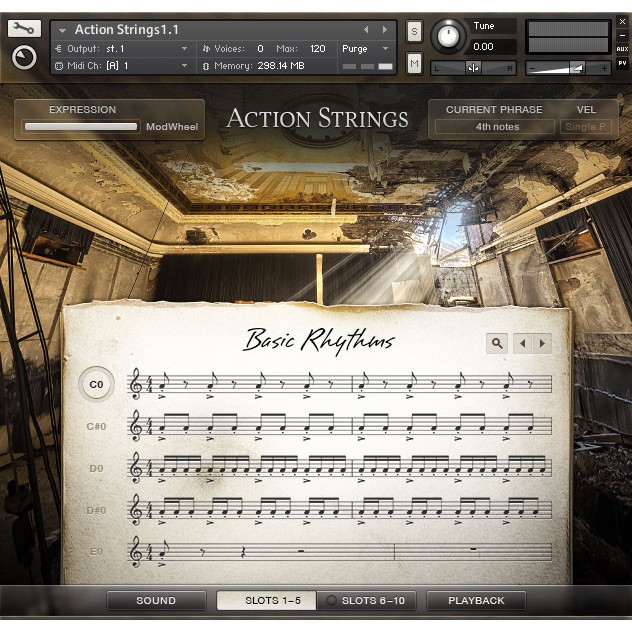
Task: Click the C#0 eighth-note rhythm notation
Action: pos(340,426)
